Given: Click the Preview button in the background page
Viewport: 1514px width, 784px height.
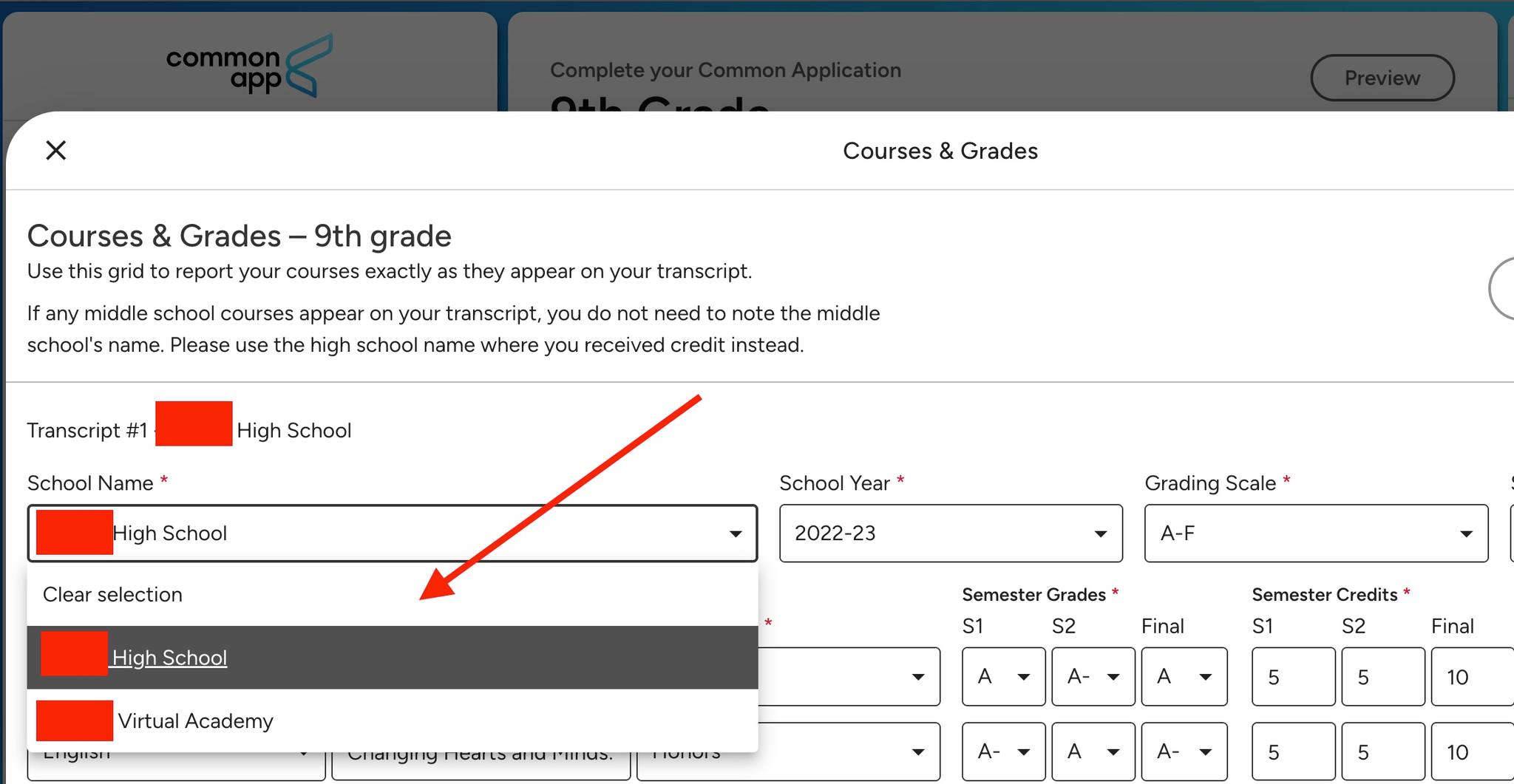Looking at the screenshot, I should click(x=1382, y=78).
